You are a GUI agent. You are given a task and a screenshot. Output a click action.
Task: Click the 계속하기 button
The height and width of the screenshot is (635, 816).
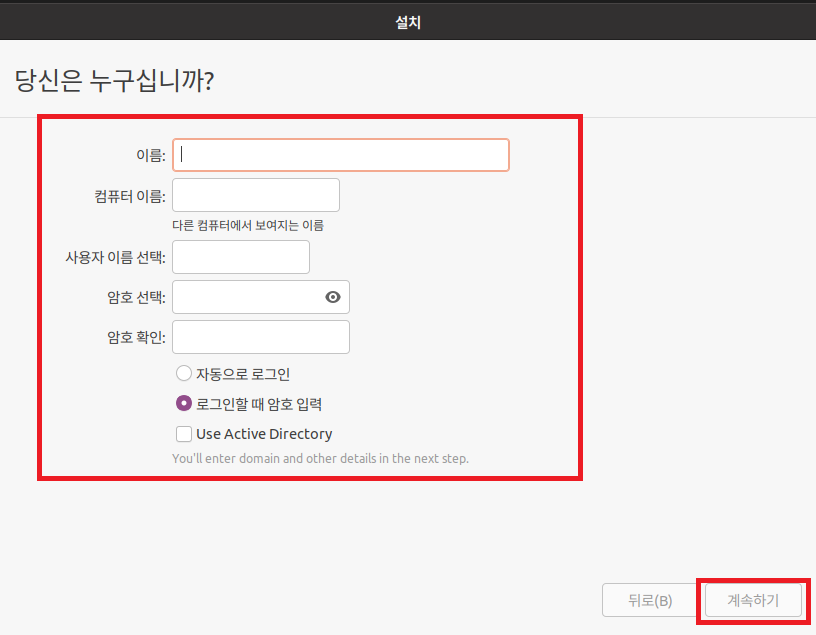(753, 600)
